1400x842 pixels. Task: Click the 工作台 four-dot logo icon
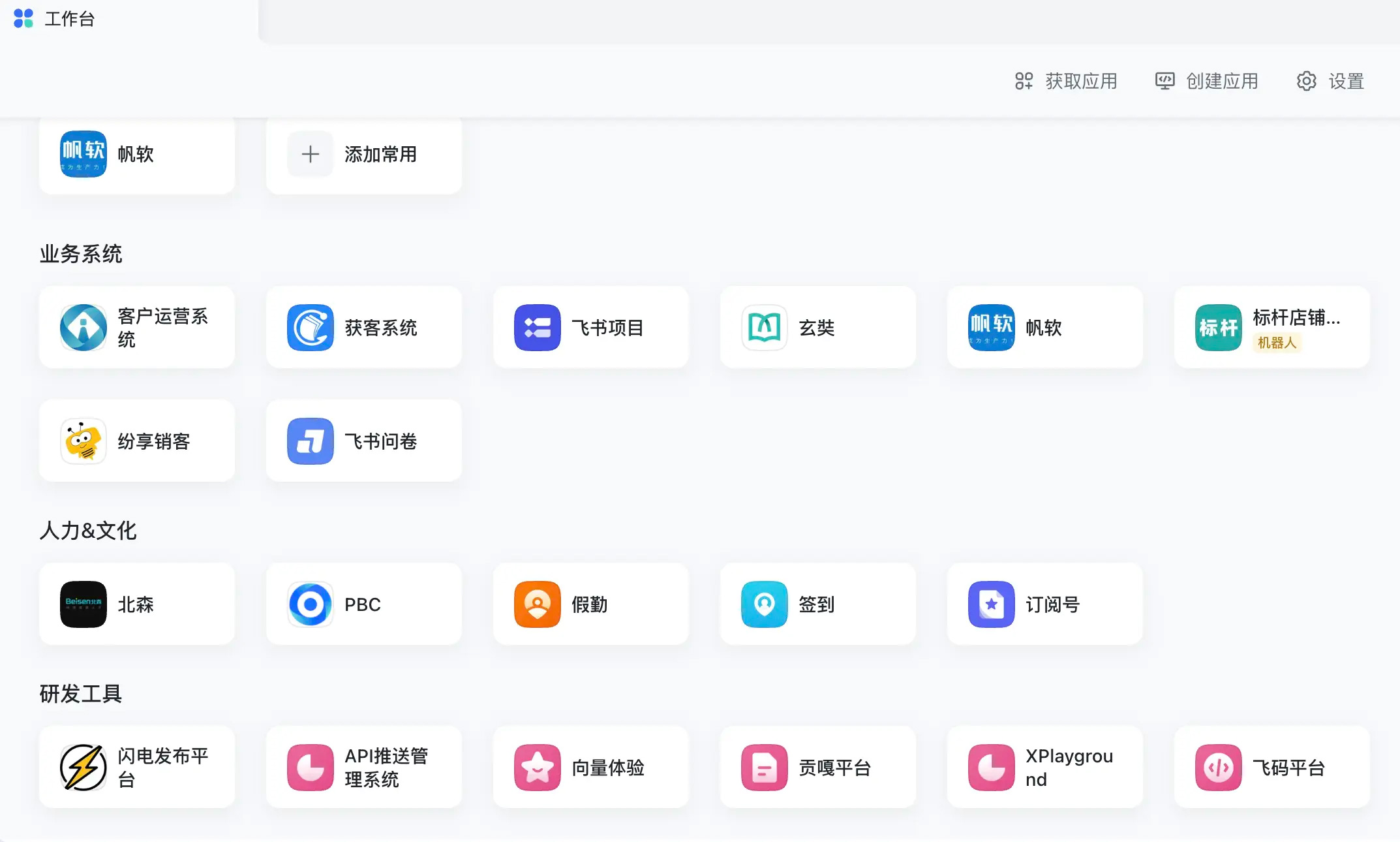(23, 18)
